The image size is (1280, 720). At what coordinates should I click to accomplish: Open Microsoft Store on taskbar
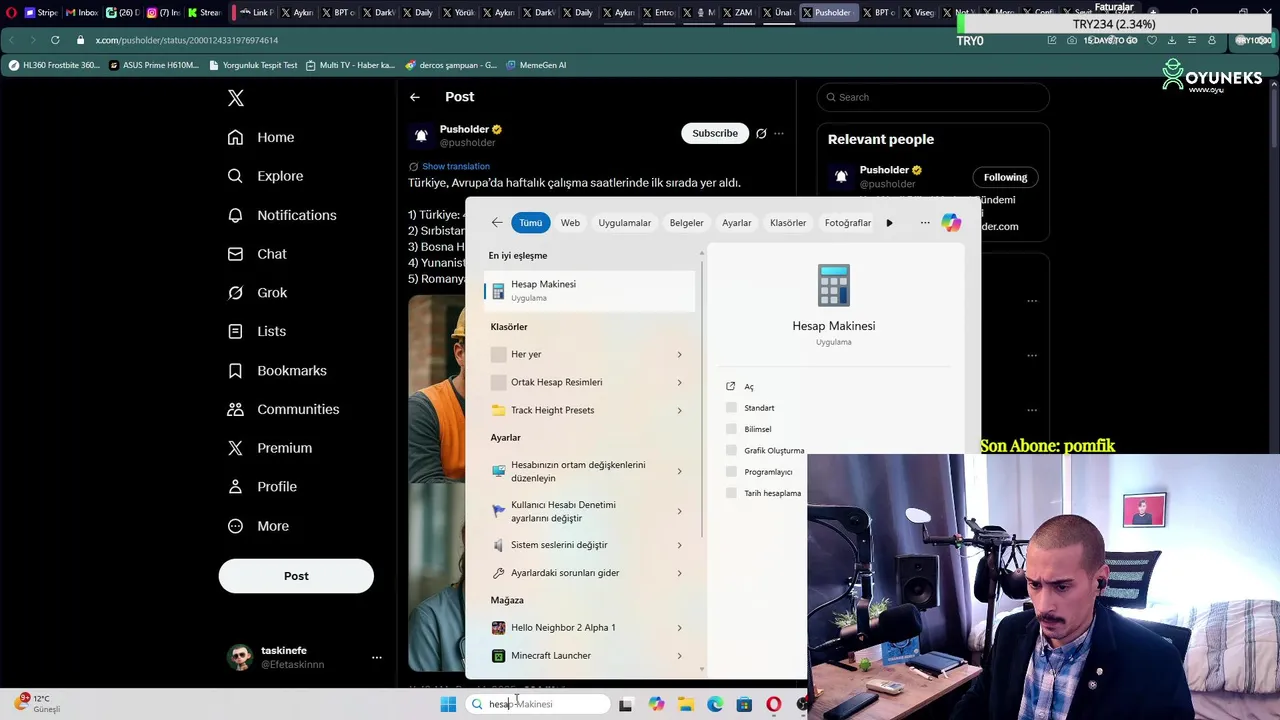(x=744, y=704)
